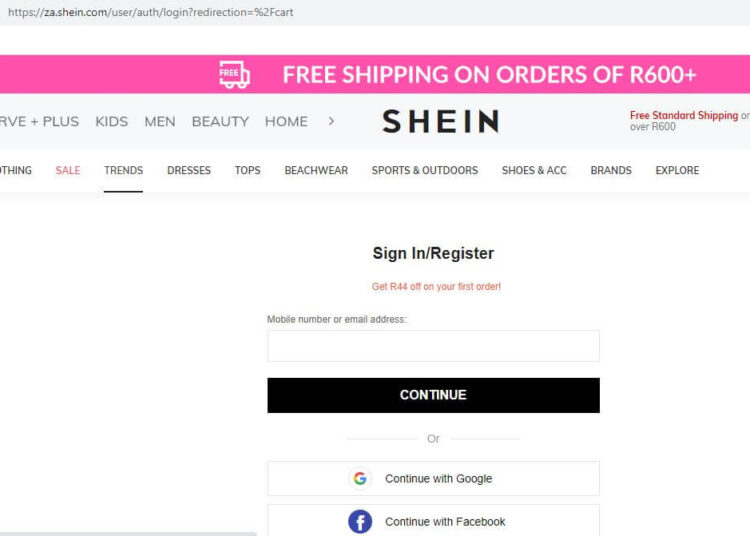Image resolution: width=750 pixels, height=536 pixels.
Task: Go to the Tops section
Action: [248, 171]
